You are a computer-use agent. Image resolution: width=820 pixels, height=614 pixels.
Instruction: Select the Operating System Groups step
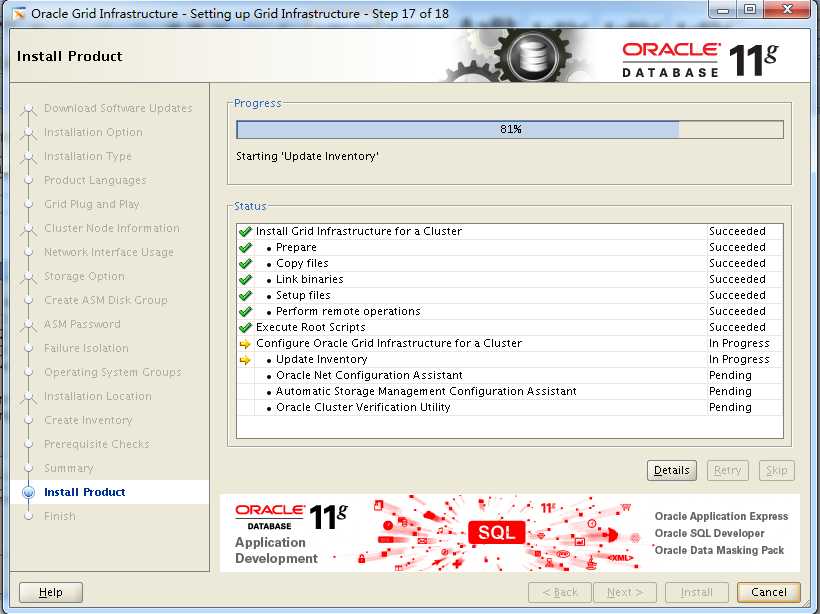(113, 372)
